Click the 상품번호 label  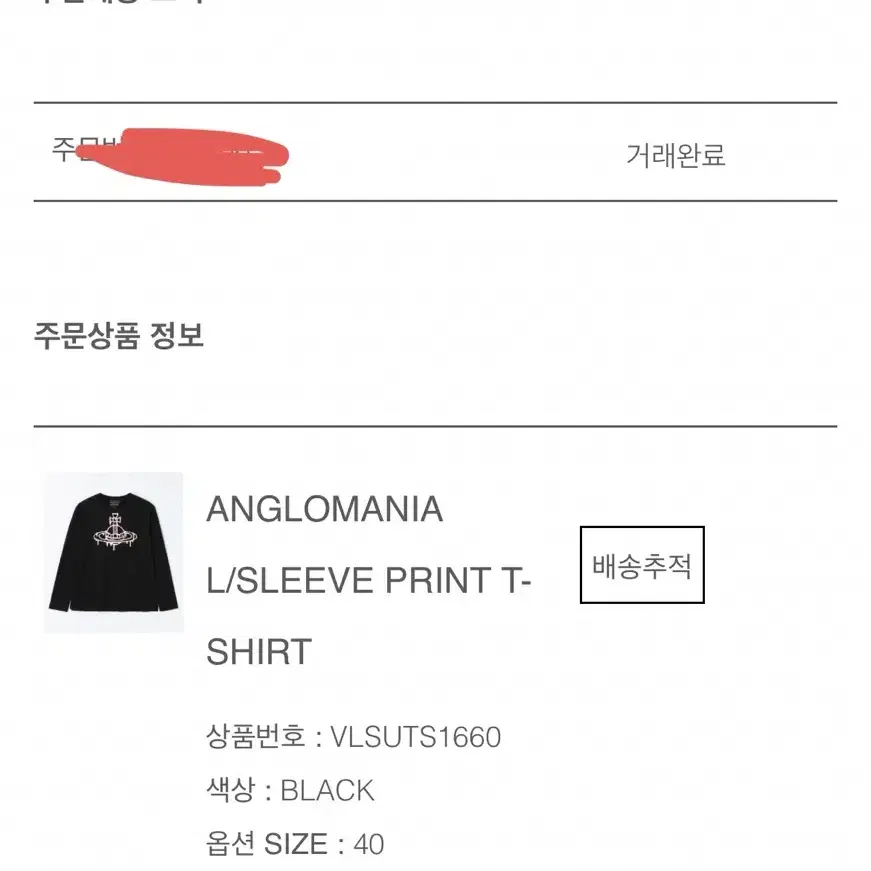[x=256, y=736]
